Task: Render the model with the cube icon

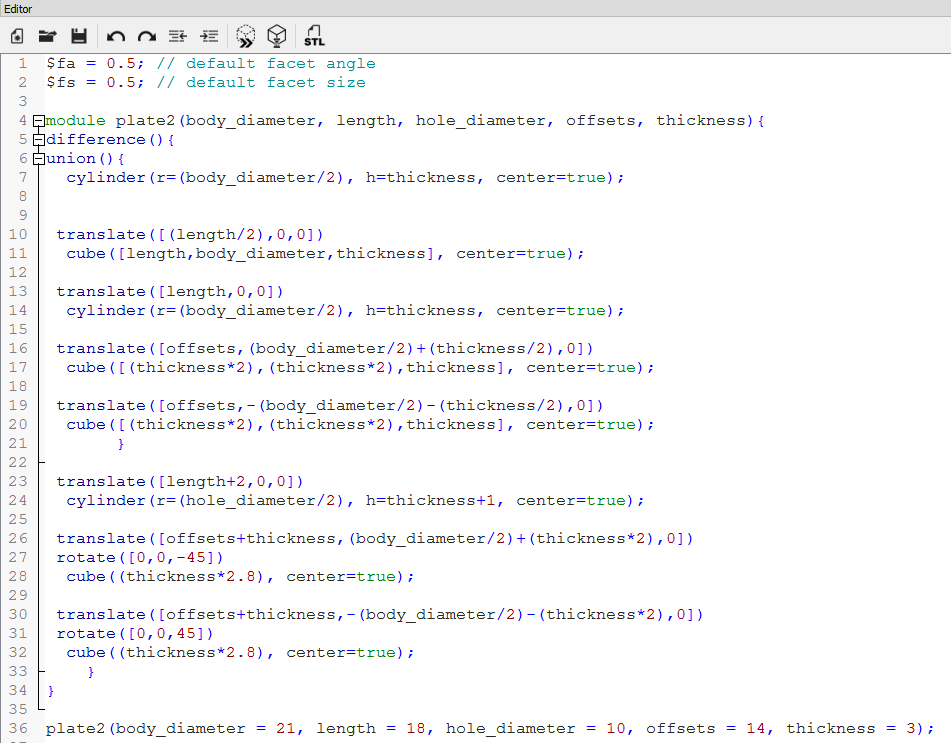Action: (x=277, y=36)
